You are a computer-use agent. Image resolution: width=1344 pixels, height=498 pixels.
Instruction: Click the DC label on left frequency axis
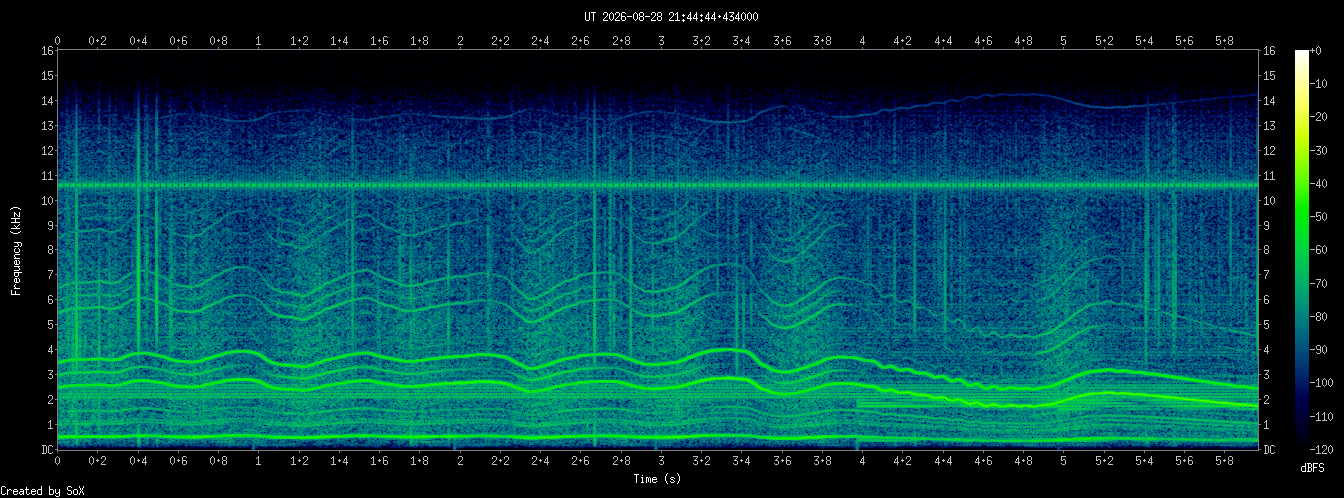(x=47, y=449)
